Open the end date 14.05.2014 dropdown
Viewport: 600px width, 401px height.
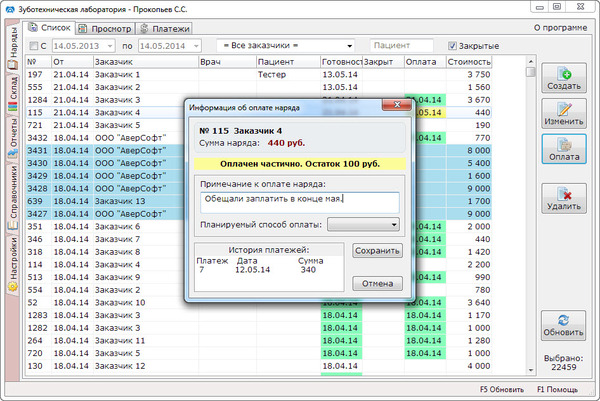pyautogui.click(x=196, y=46)
